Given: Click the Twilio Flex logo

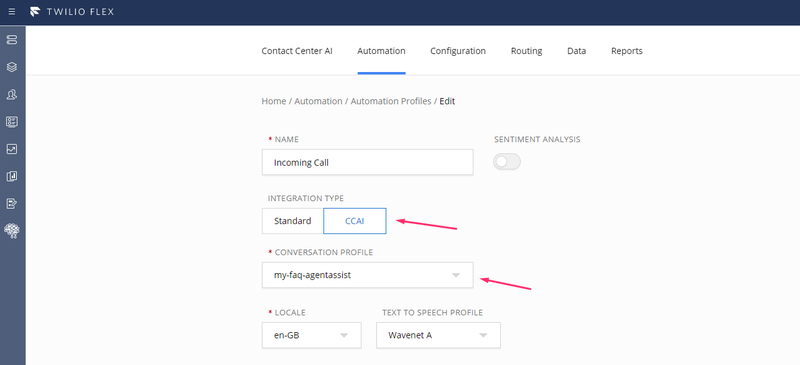Looking at the screenshot, I should [72, 11].
